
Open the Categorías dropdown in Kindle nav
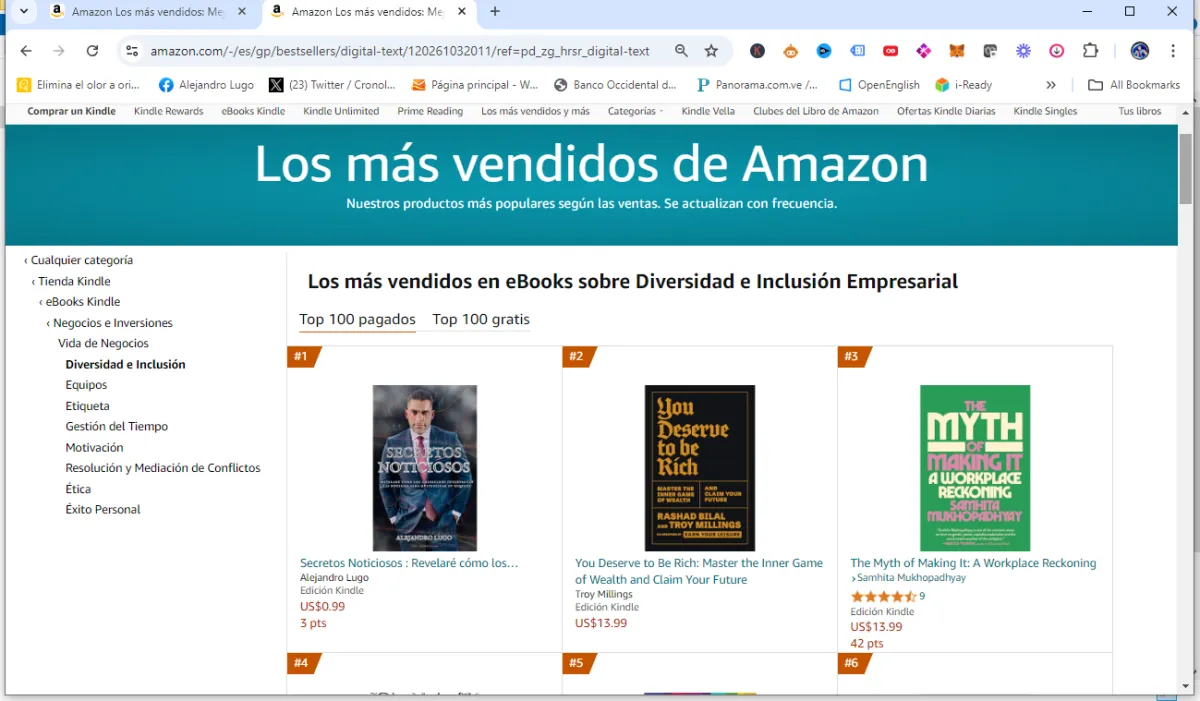click(x=635, y=111)
